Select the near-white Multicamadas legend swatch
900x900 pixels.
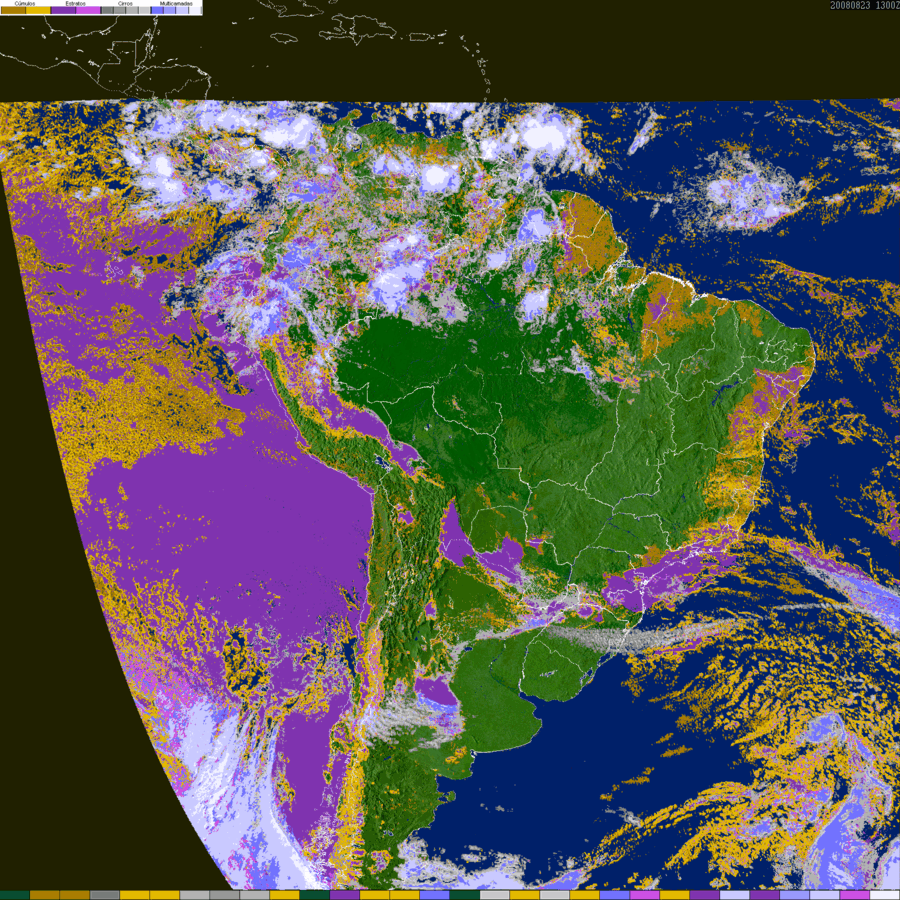click(x=195, y=10)
